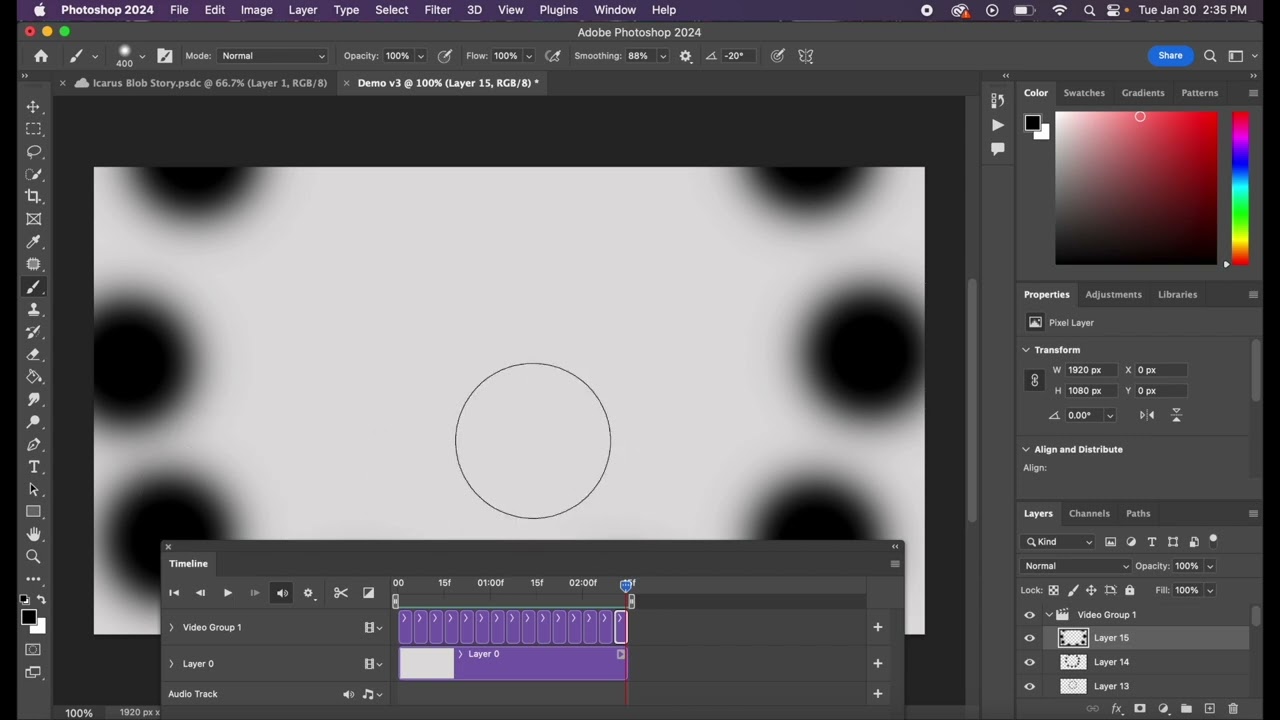Select the Lasso tool
The width and height of the screenshot is (1280, 720).
34,152
